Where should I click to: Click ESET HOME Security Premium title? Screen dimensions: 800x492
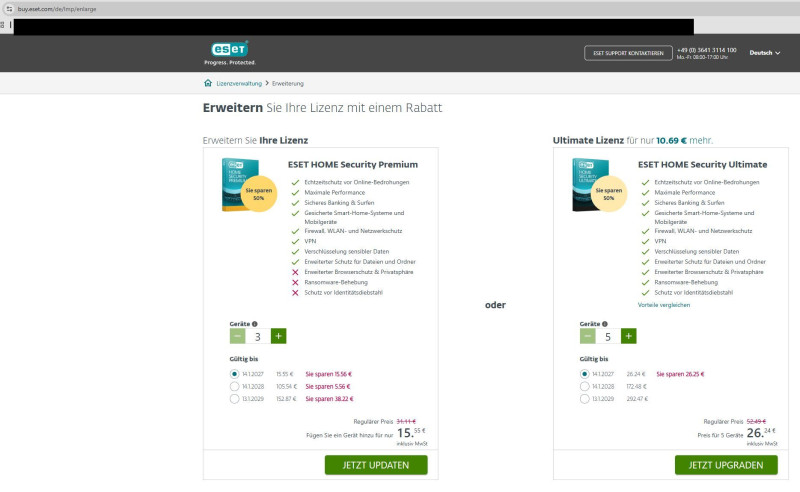pos(353,164)
